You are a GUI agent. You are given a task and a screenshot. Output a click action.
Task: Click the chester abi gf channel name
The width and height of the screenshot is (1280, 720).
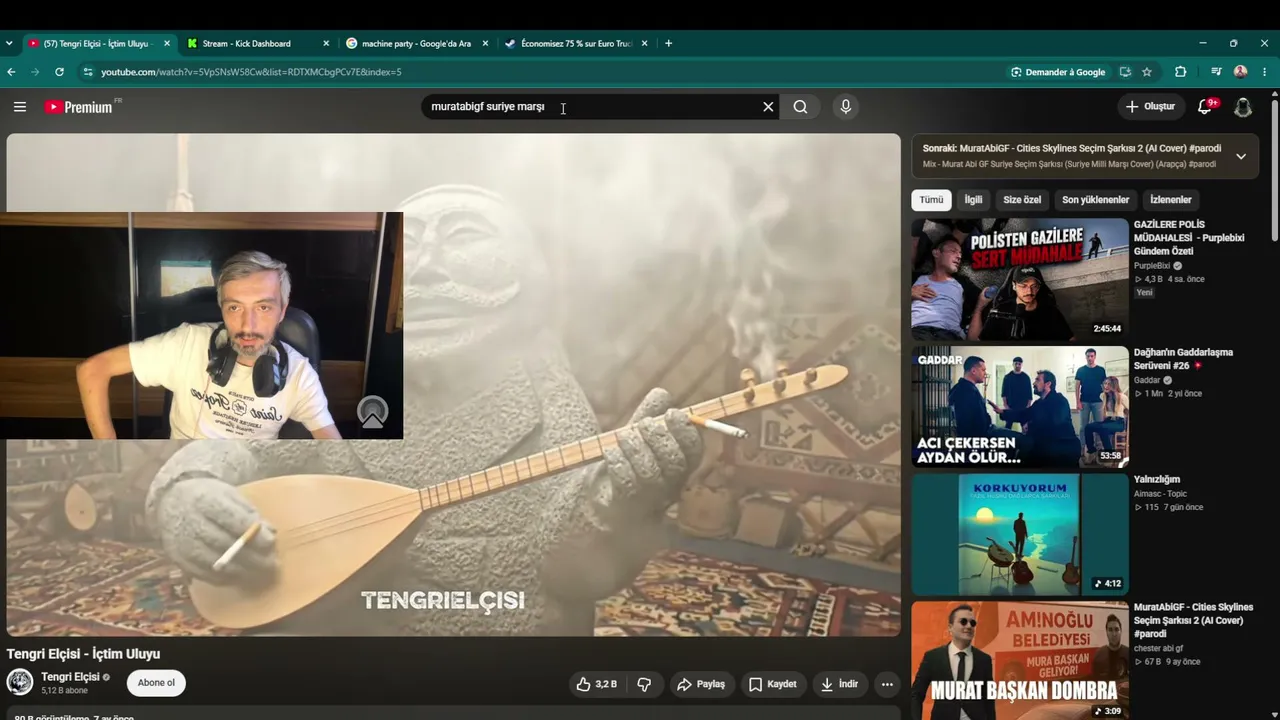click(1159, 648)
